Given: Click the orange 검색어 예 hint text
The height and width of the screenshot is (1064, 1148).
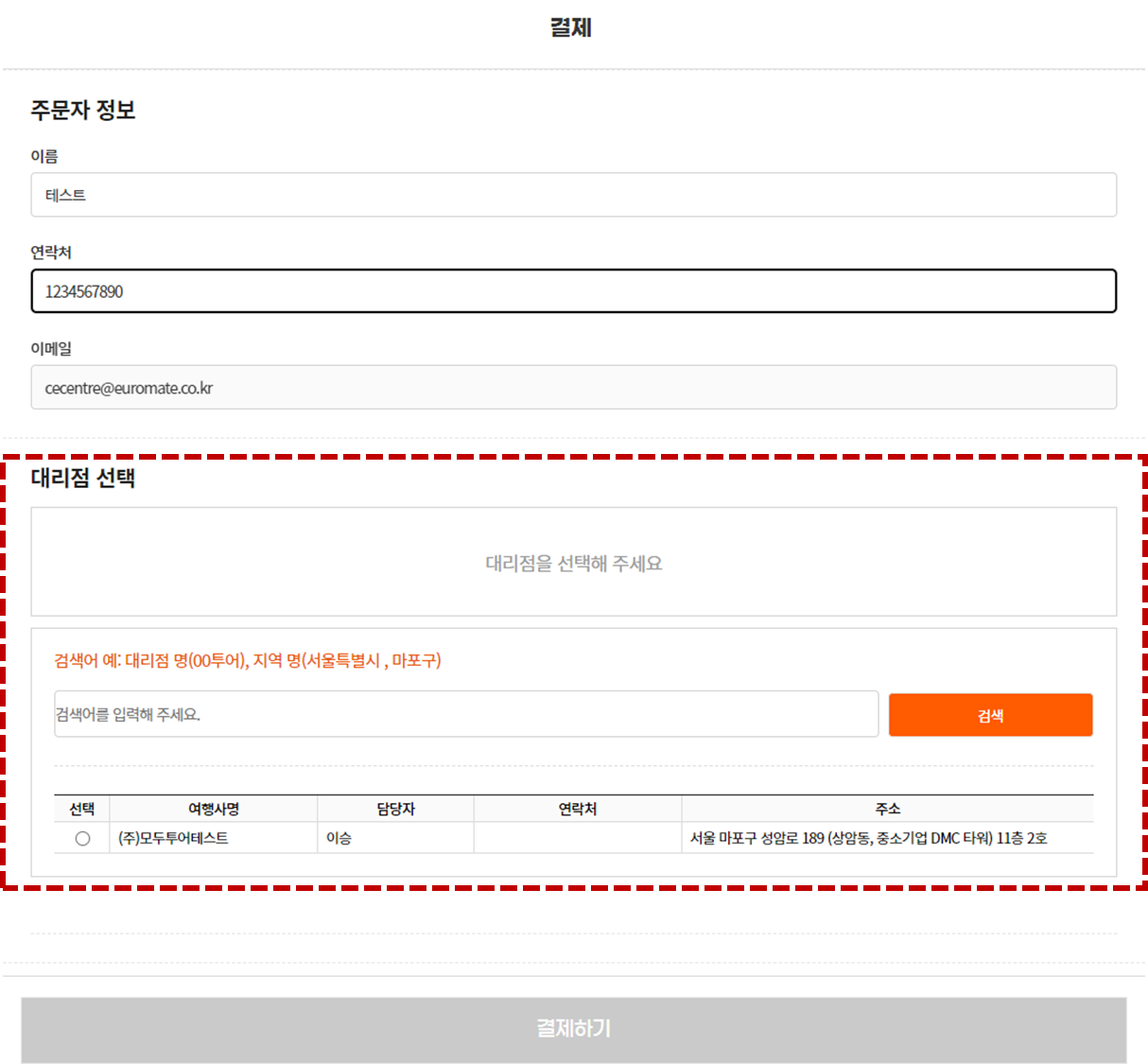Looking at the screenshot, I should (248, 660).
